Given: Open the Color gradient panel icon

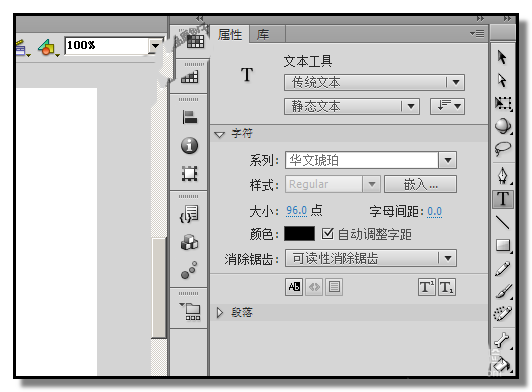Looking at the screenshot, I should (x=189, y=77).
